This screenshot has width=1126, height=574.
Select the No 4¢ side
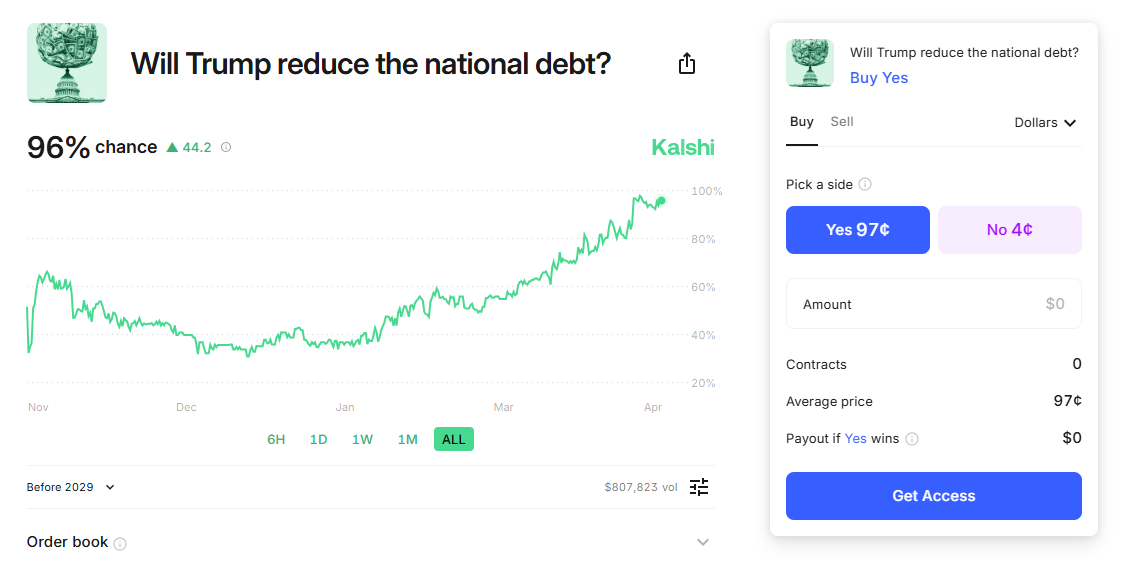point(1010,230)
